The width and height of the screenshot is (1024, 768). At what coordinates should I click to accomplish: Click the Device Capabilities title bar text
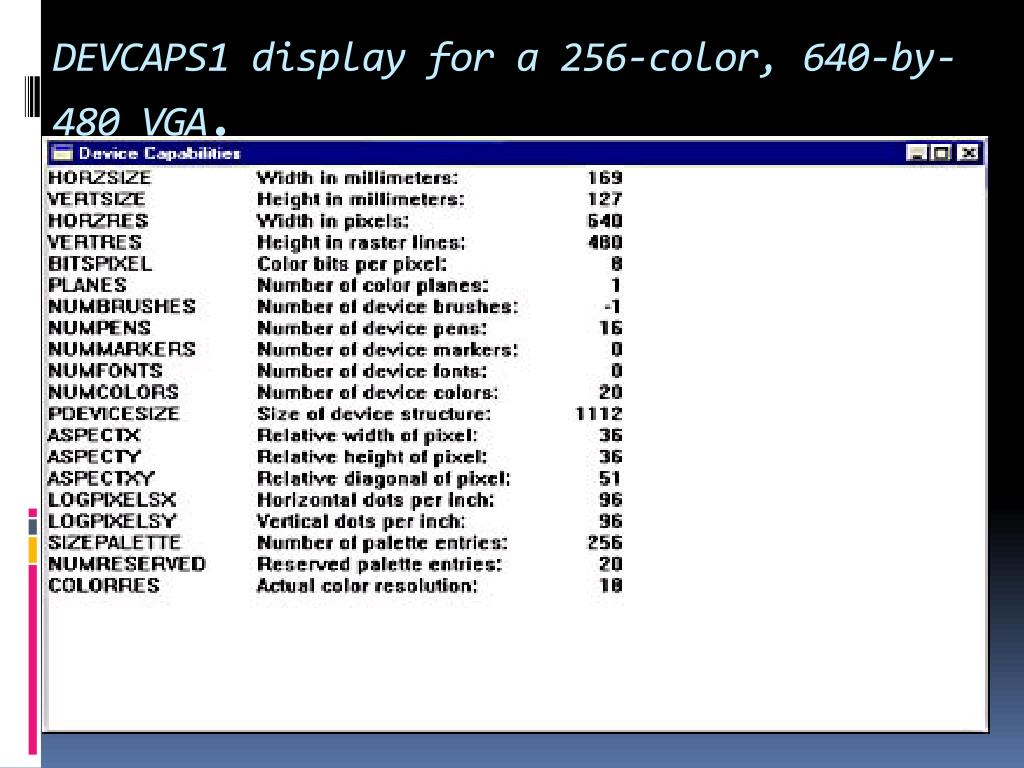click(x=159, y=153)
